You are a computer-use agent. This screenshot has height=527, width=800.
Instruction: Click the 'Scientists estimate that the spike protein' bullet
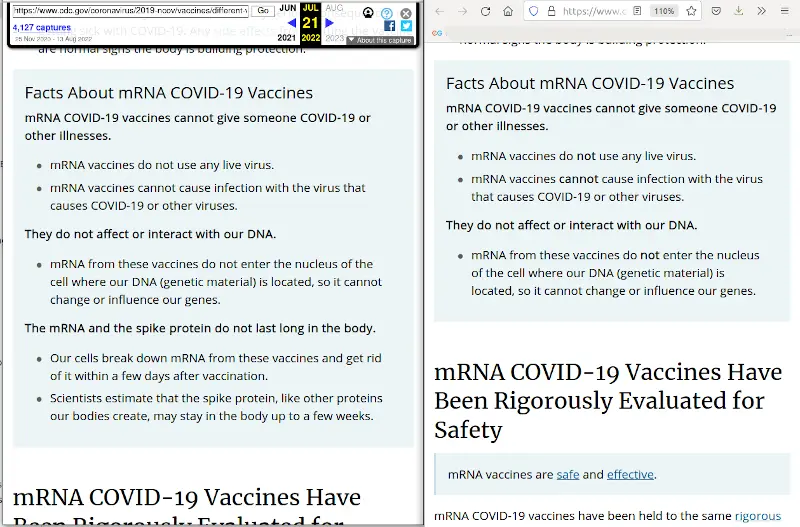pyautogui.click(x=216, y=407)
